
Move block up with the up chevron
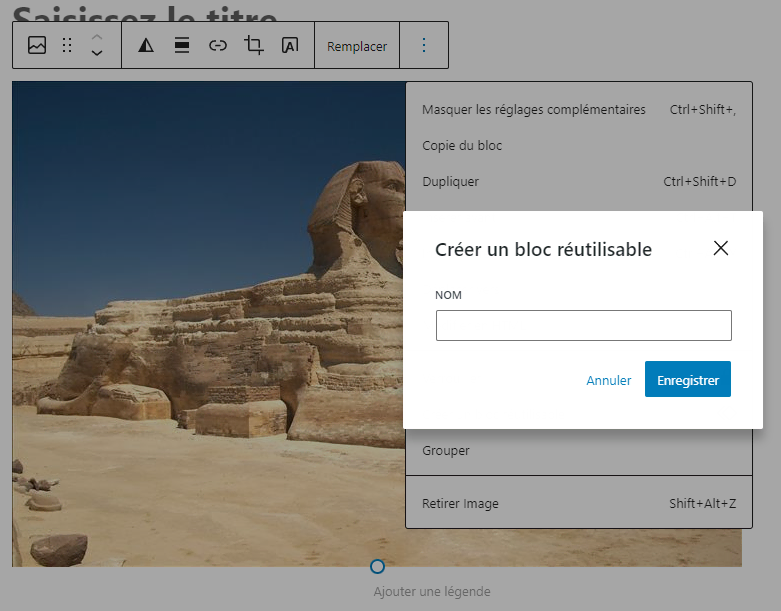[x=97, y=37]
